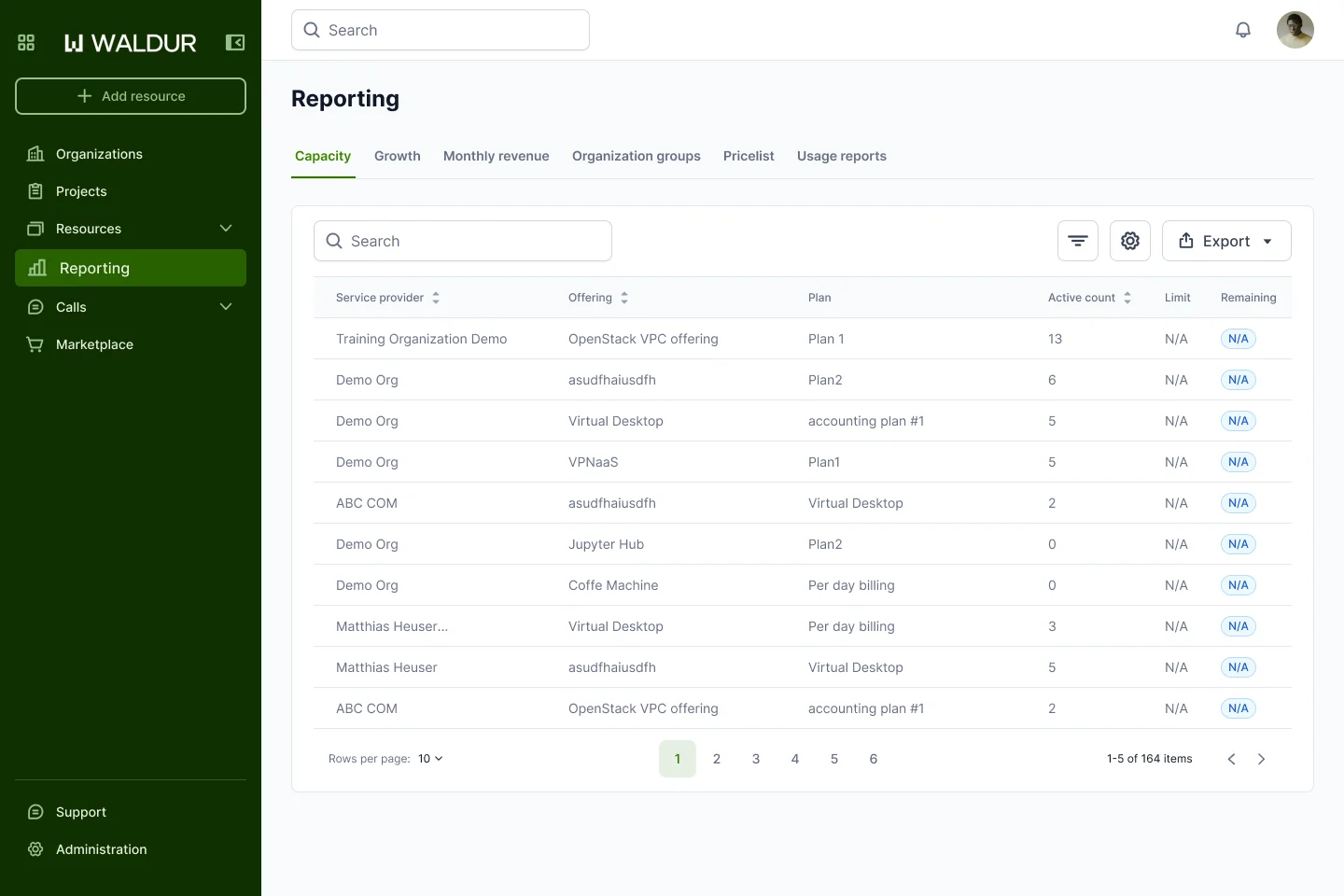Go to next page arrow
The width and height of the screenshot is (1344, 896).
click(1262, 759)
